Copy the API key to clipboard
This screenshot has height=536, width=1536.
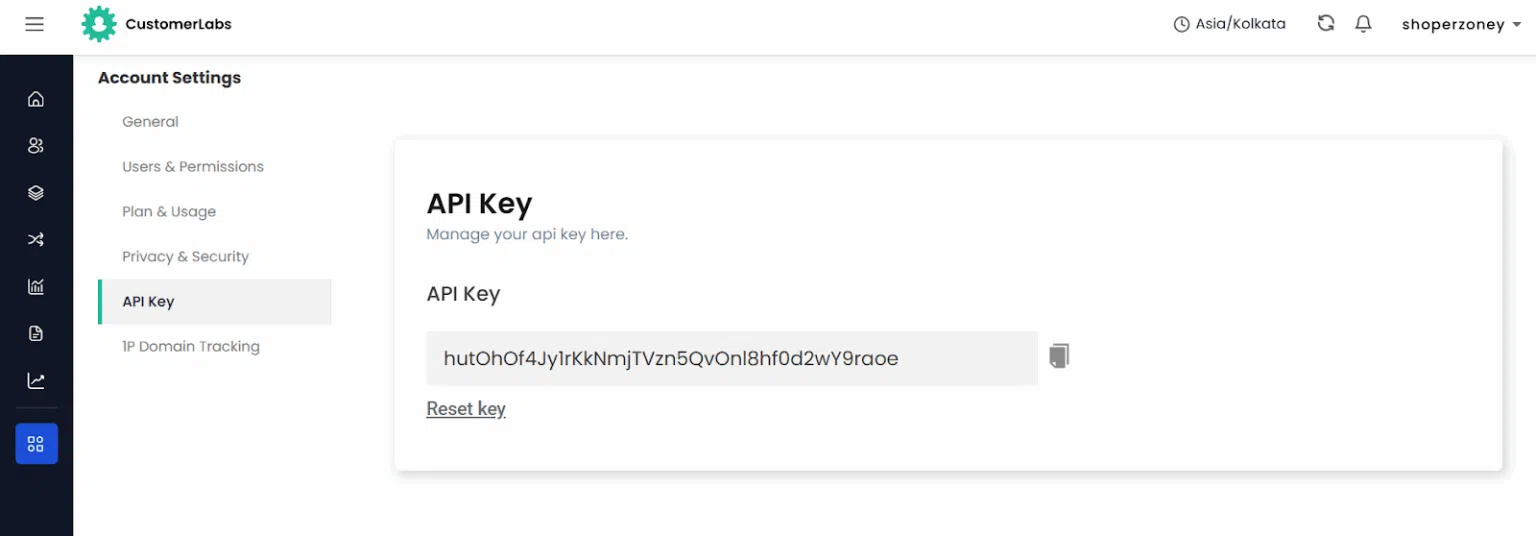pyautogui.click(x=1059, y=356)
